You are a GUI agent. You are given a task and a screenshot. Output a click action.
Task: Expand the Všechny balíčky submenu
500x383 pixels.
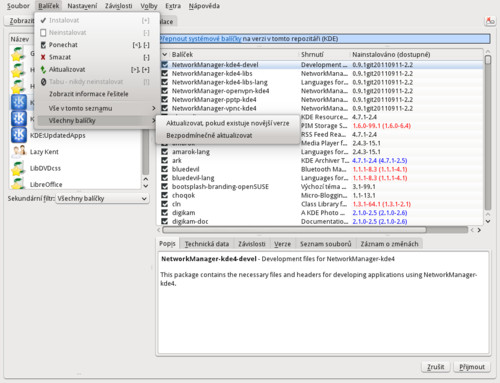tap(97, 121)
